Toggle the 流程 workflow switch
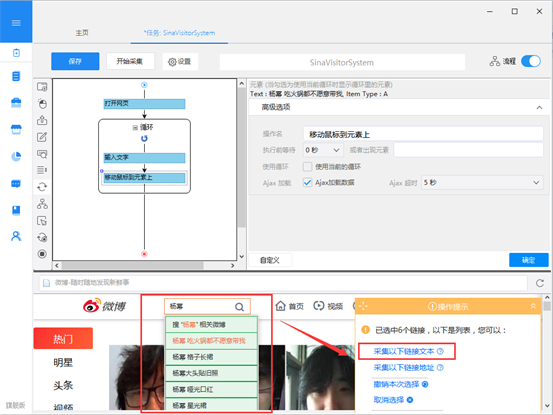553x415 pixels. click(x=530, y=61)
